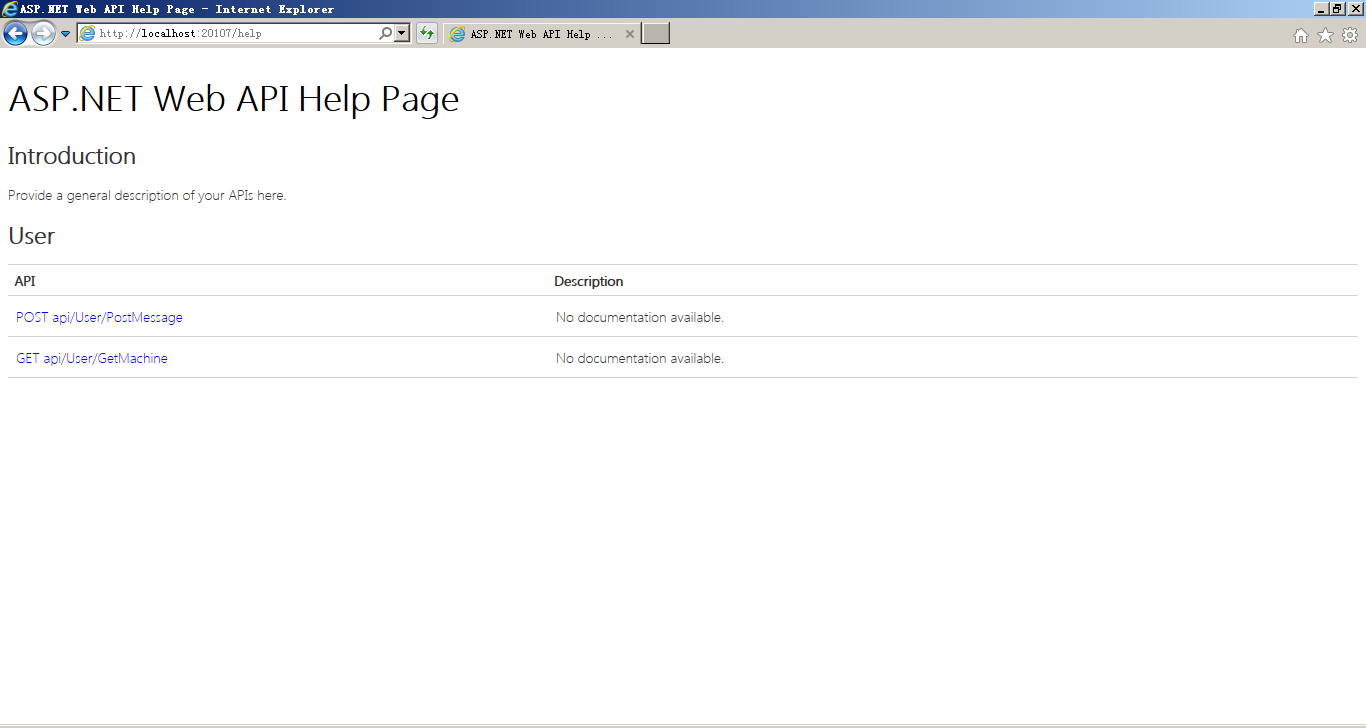Click the browser Back arrow button
Viewport: 1366px width, 728px height.
(x=15, y=34)
